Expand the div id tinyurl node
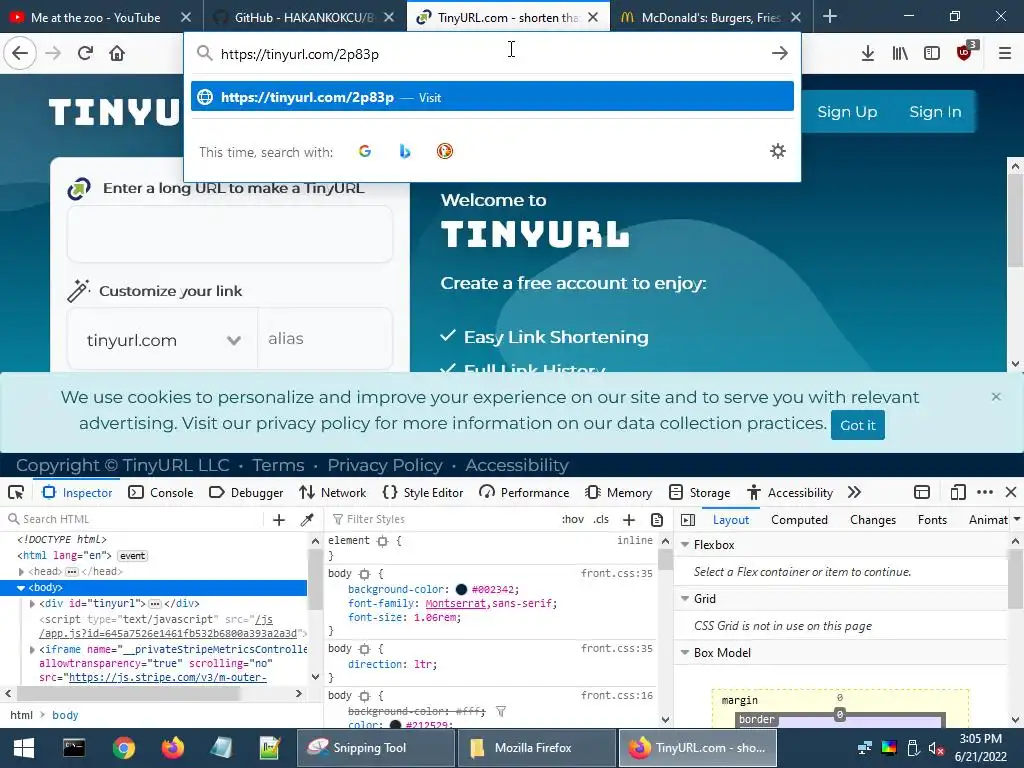The image size is (1024, 768). (x=32, y=604)
